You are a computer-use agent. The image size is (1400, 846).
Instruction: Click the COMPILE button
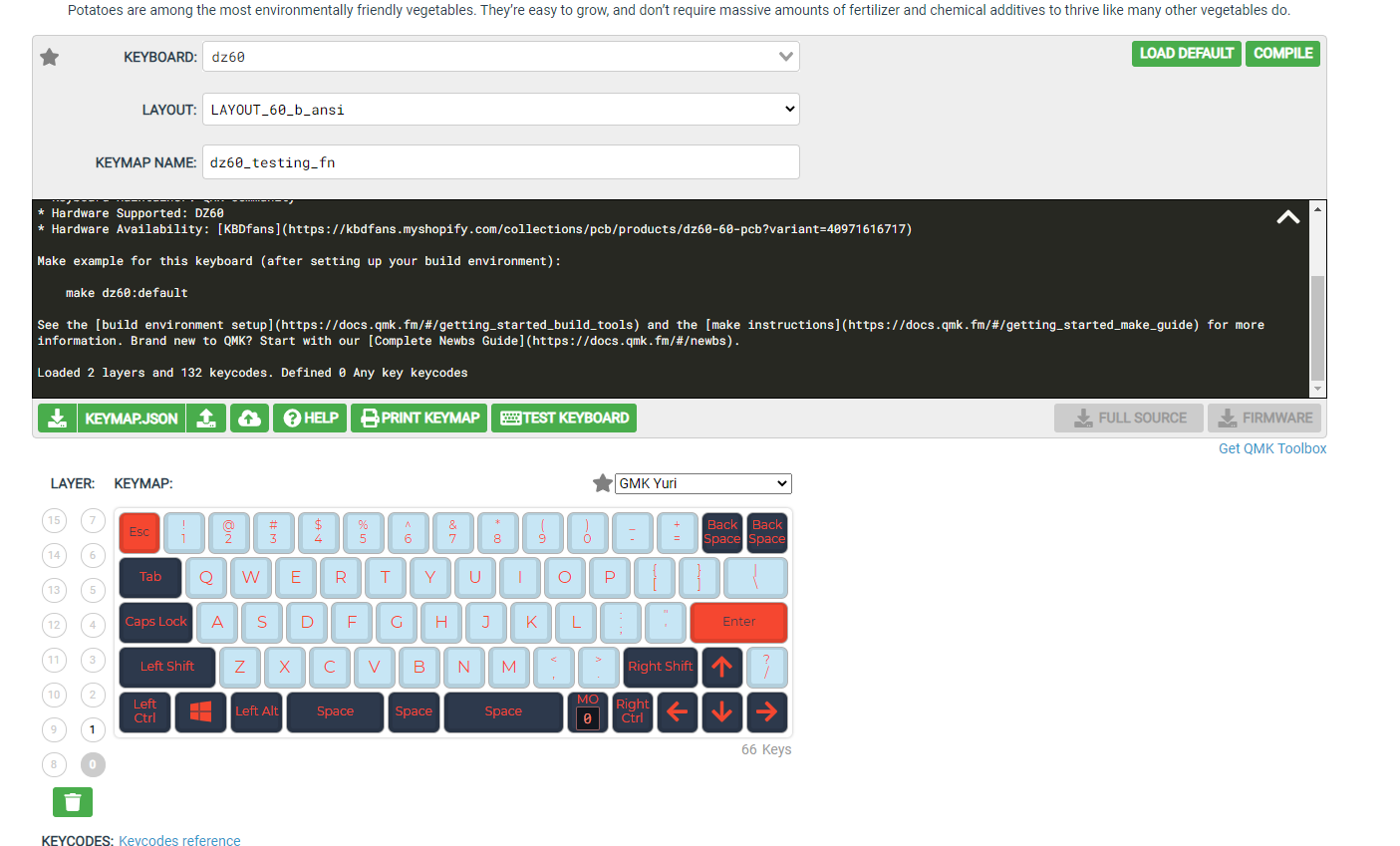1282,54
